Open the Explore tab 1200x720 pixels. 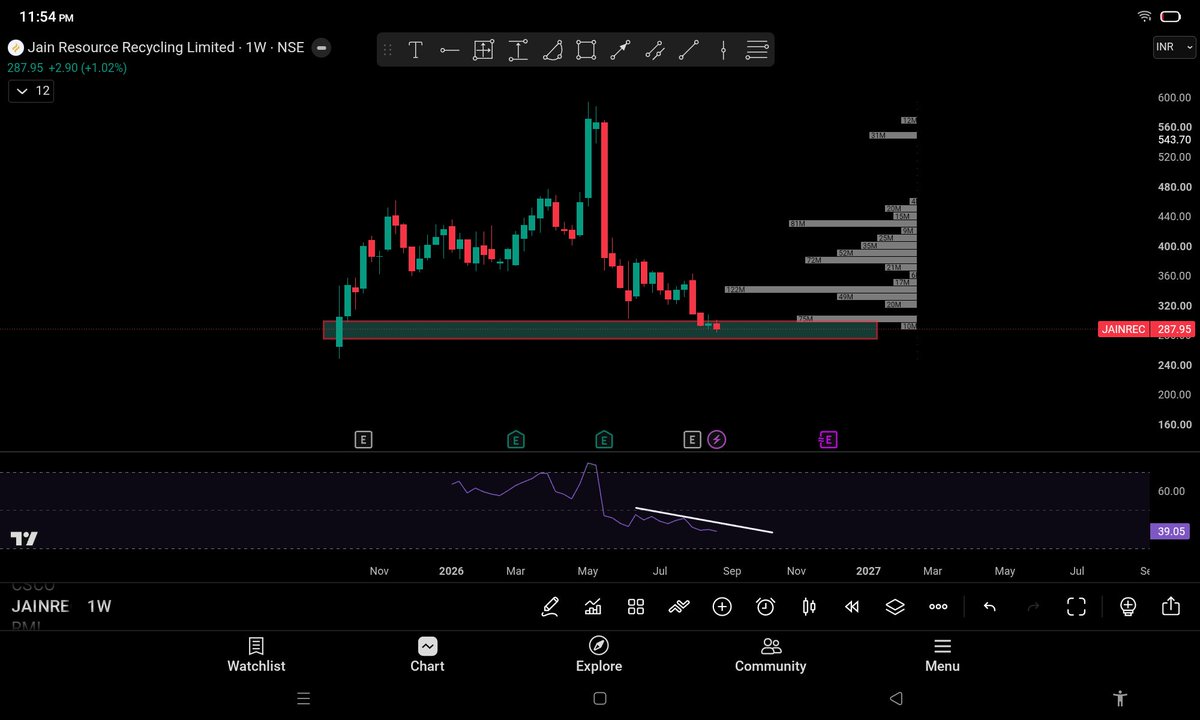pyautogui.click(x=599, y=655)
